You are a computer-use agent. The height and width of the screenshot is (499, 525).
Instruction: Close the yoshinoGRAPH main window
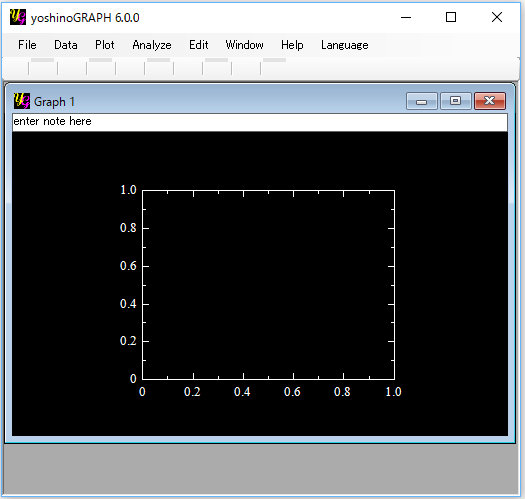(x=497, y=17)
